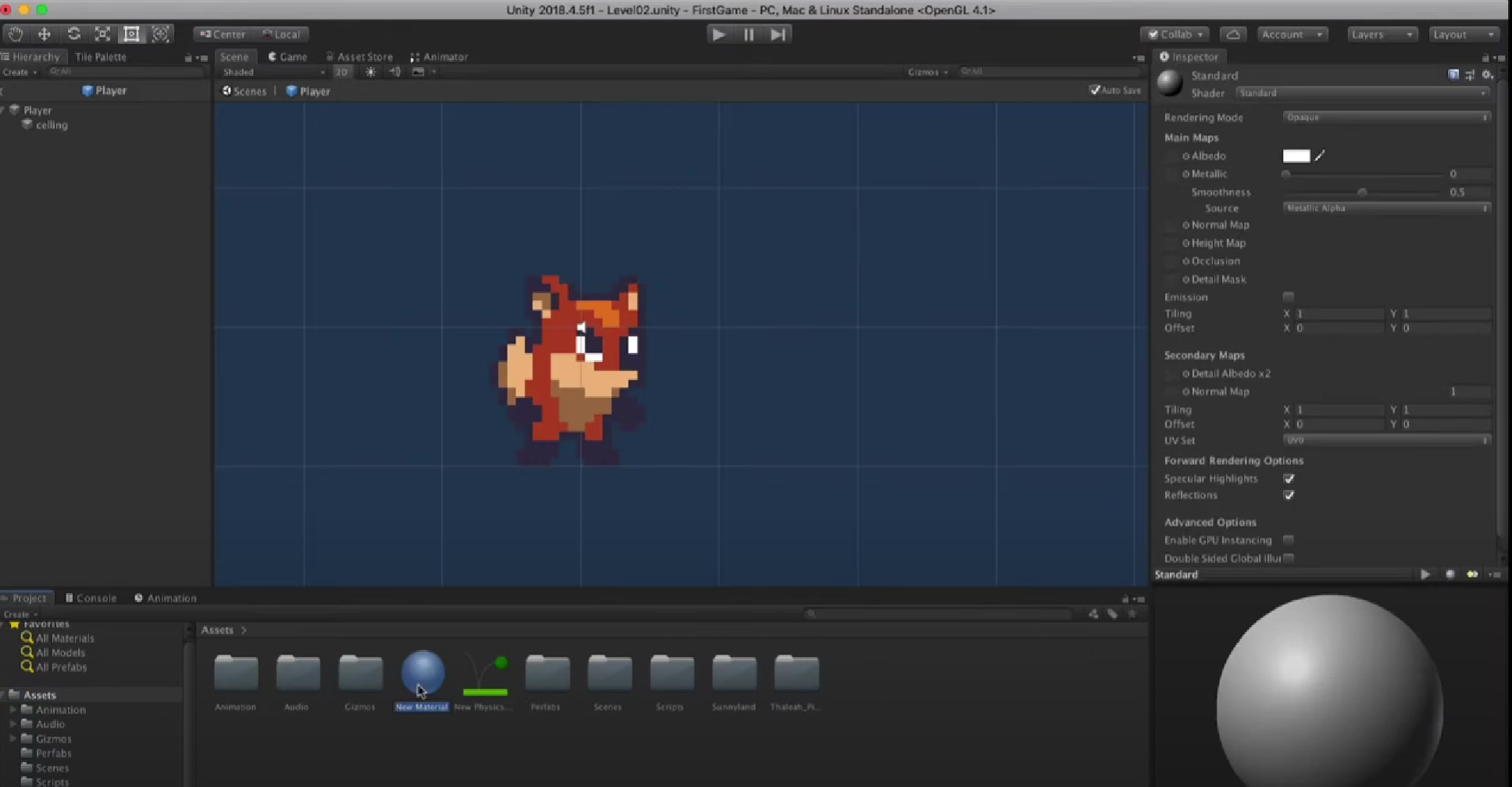Click the Step frame button
This screenshot has height=787, width=1512.
click(x=778, y=34)
